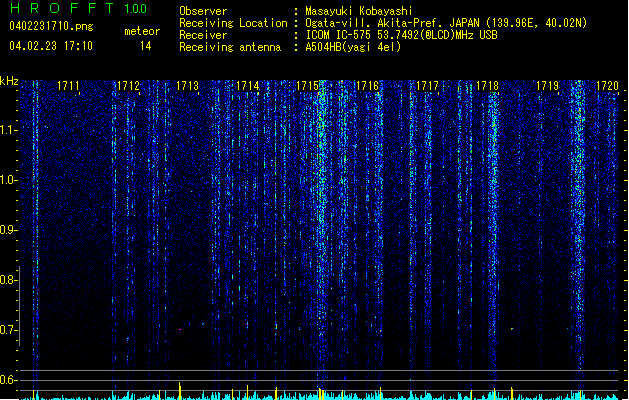This screenshot has width=629, height=400.
Task: Click the 1712 time marker
Action: tap(128, 86)
